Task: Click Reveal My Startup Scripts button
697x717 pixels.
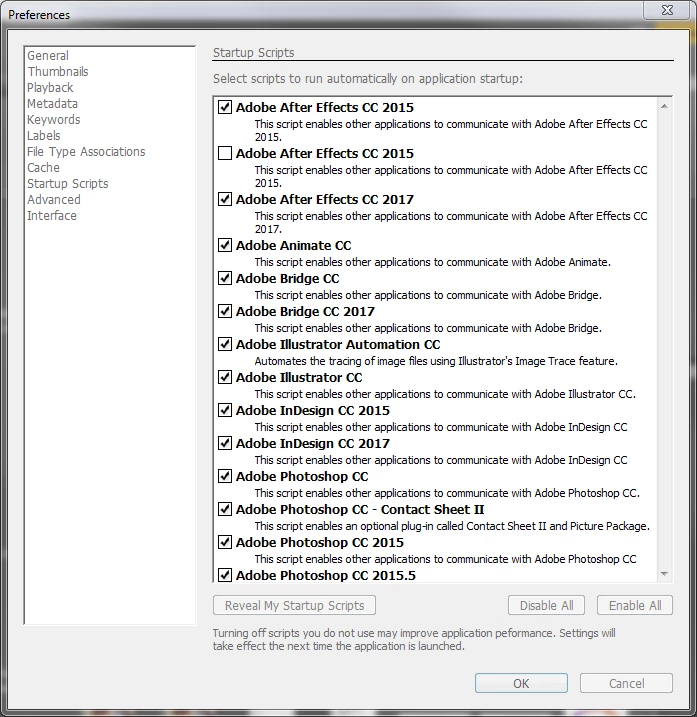Action: pos(295,605)
